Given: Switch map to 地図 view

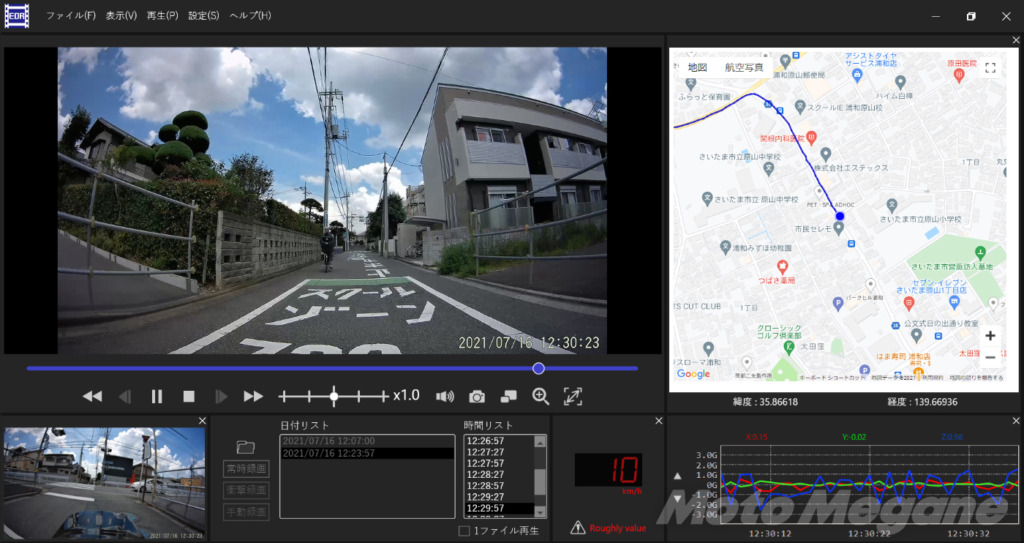Looking at the screenshot, I should [x=697, y=67].
